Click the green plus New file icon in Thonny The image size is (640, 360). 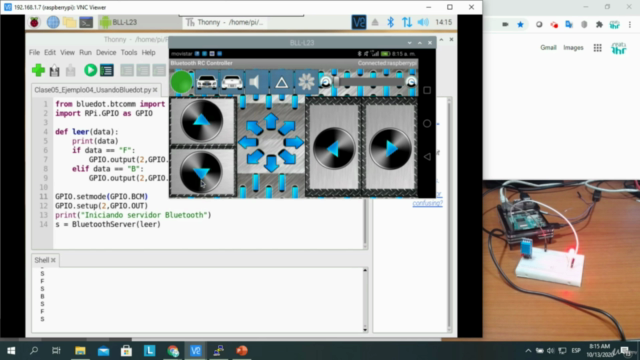[38, 70]
